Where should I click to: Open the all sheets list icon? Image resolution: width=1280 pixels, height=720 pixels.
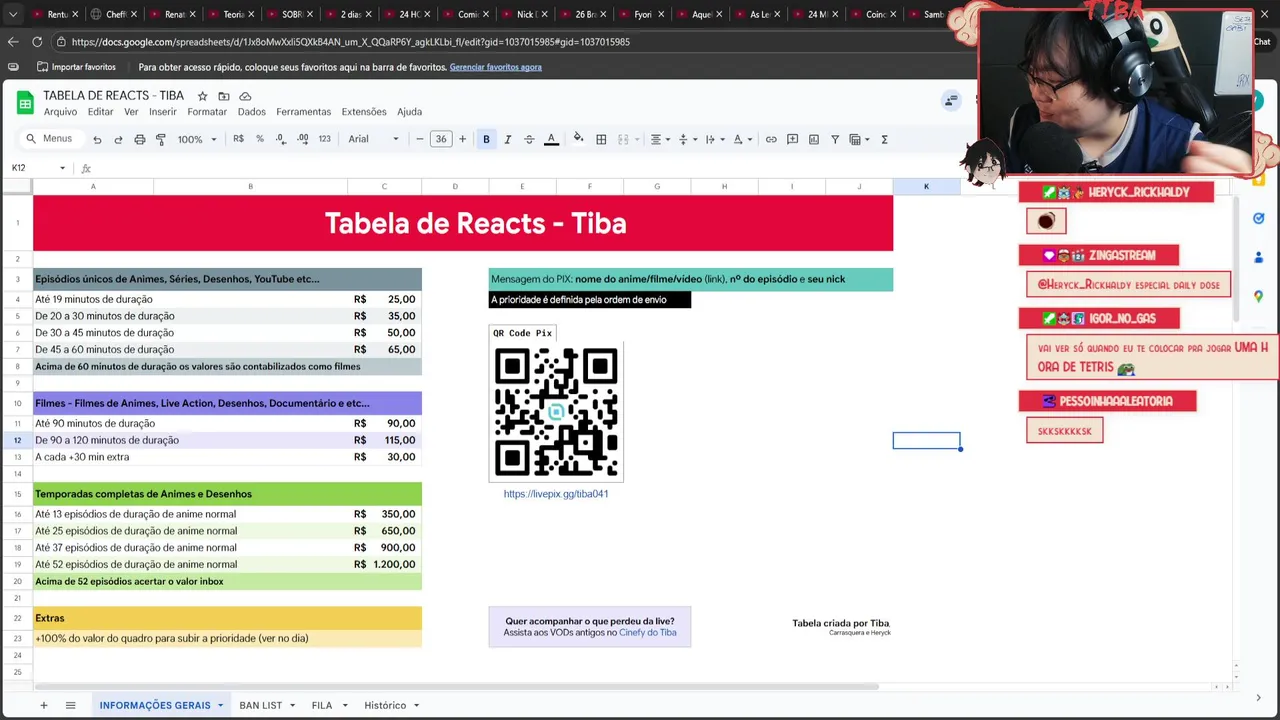click(70, 705)
